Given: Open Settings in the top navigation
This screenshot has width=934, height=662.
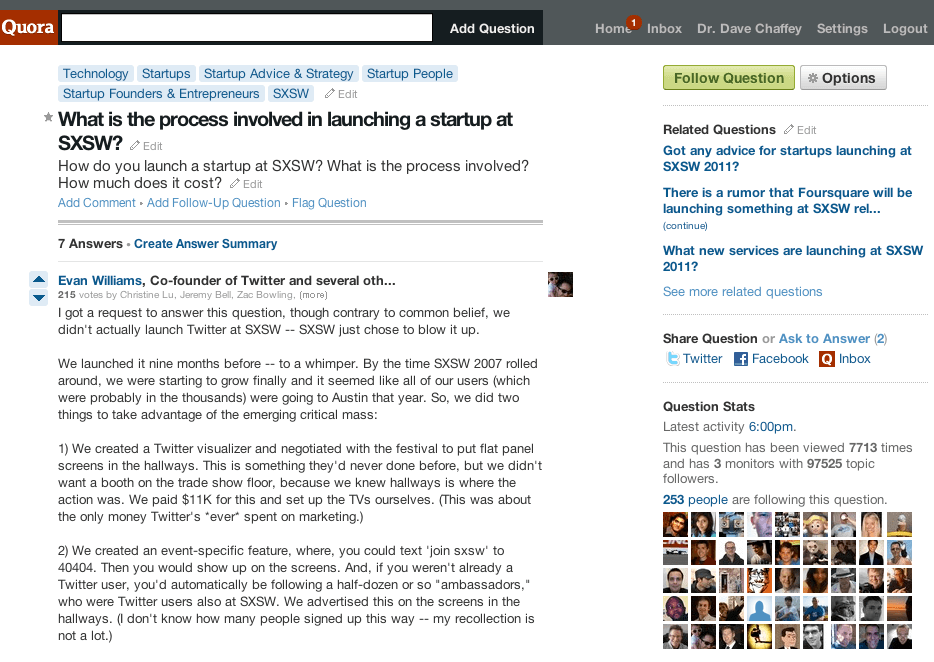Looking at the screenshot, I should click(x=842, y=29).
